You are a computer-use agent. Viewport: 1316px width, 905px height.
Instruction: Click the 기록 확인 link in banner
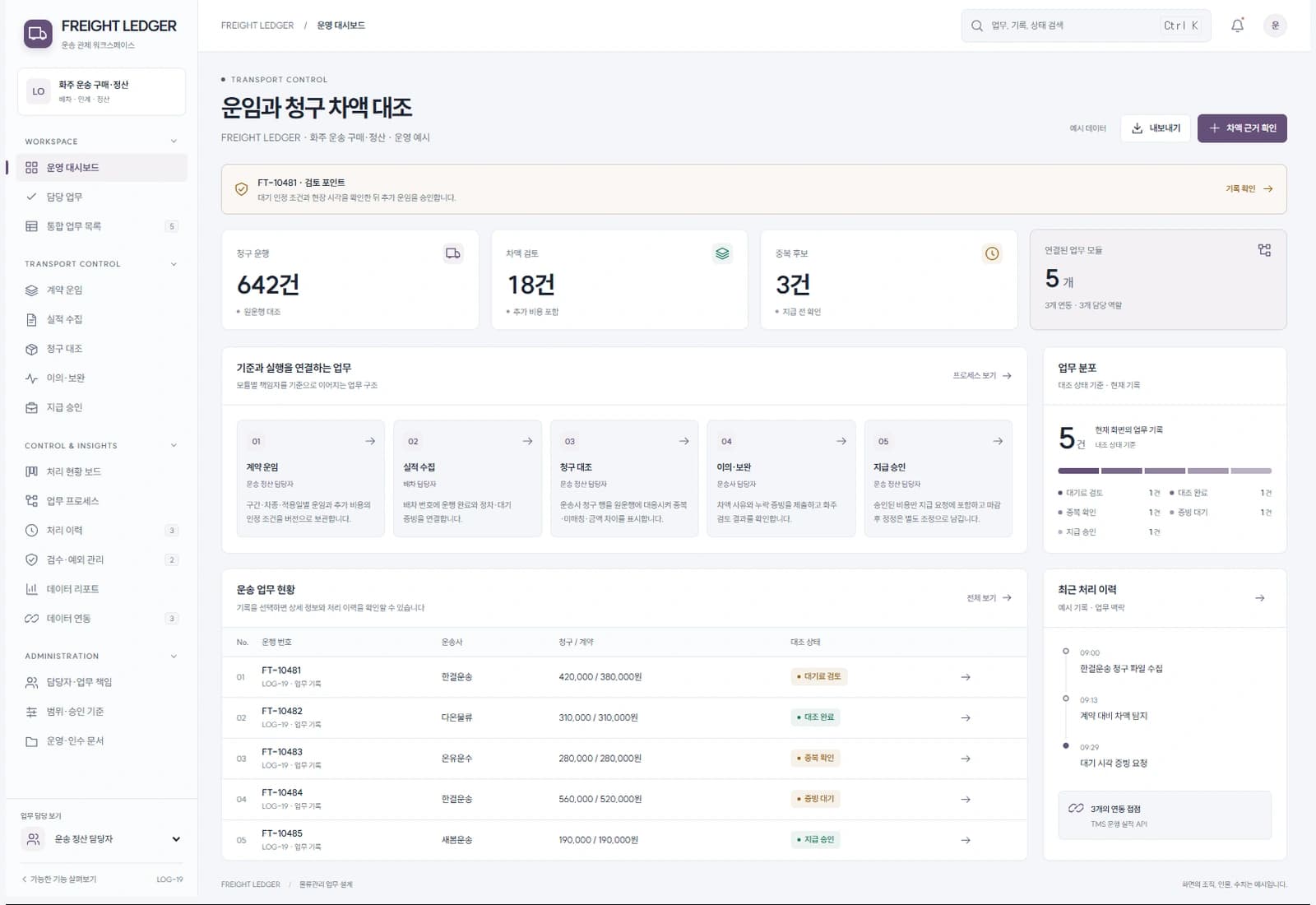point(1249,189)
